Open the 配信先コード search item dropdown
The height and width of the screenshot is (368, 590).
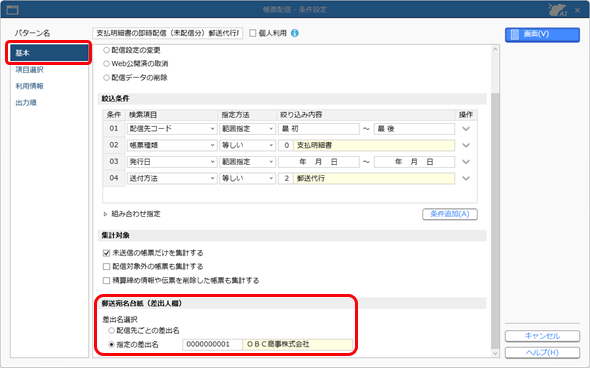172,129
